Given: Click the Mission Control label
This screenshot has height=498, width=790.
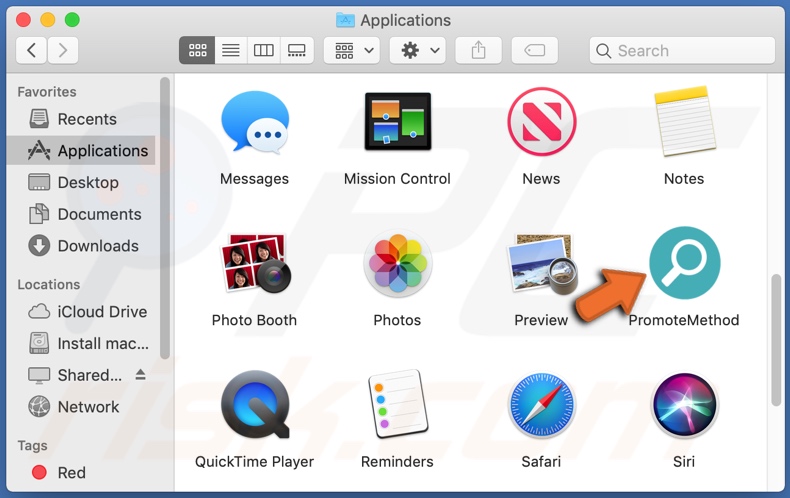Looking at the screenshot, I should click(x=398, y=179).
